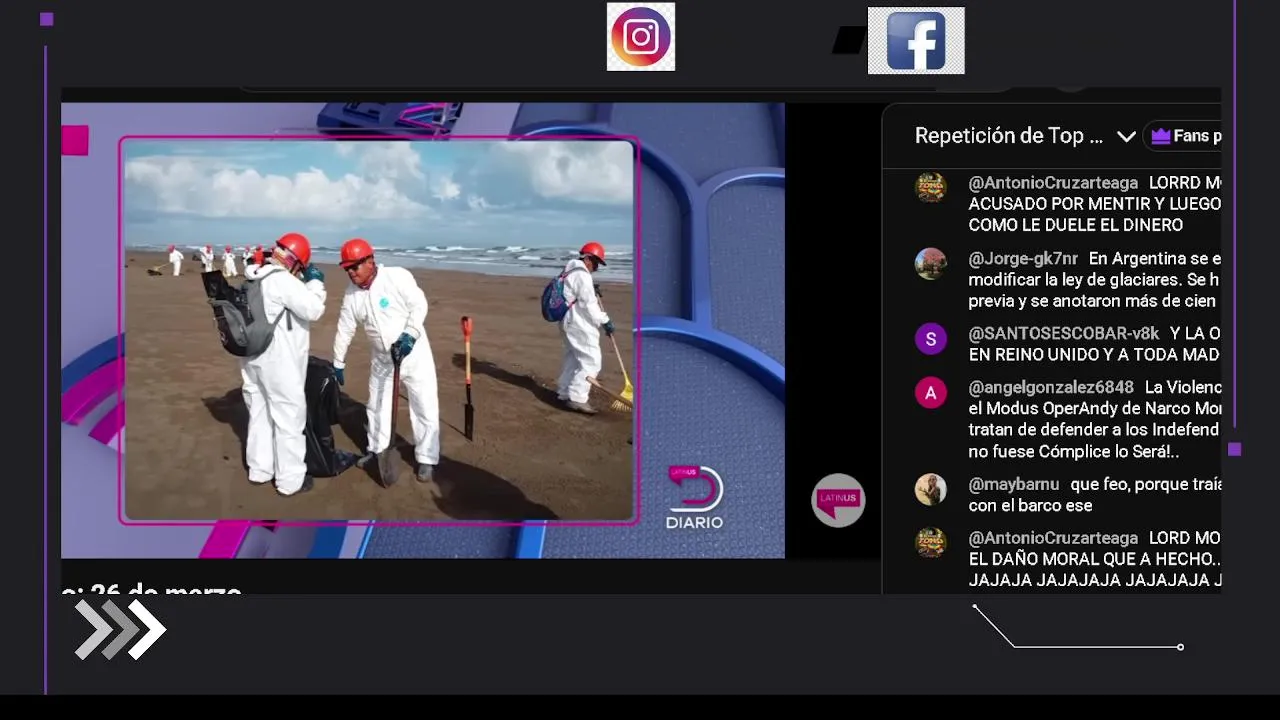Image resolution: width=1280 pixels, height=720 pixels.
Task: Click comment text 'JAJAJA JAJAJAJA'
Action: point(1045,581)
